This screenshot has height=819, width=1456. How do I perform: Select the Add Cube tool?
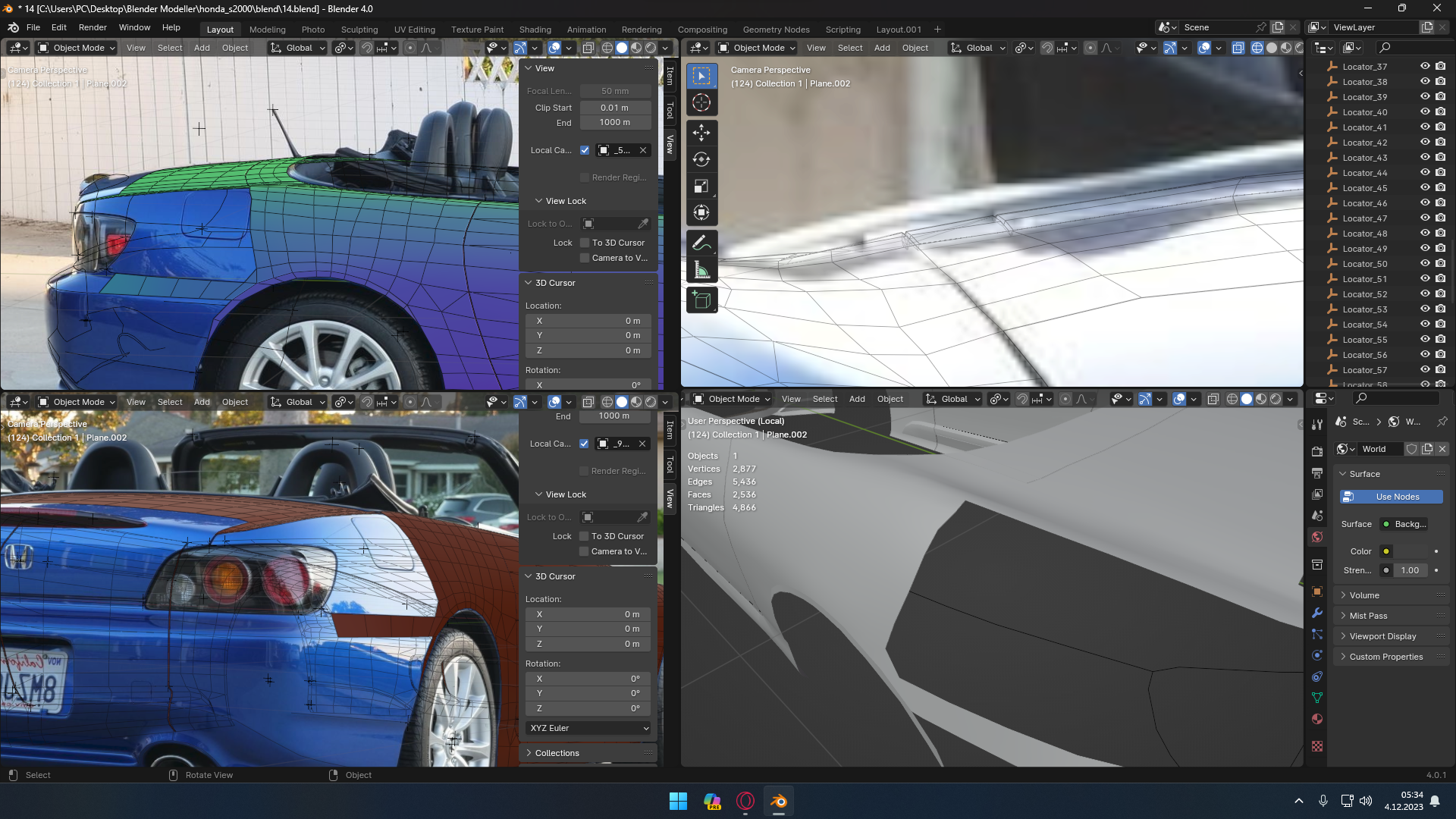pos(701,300)
